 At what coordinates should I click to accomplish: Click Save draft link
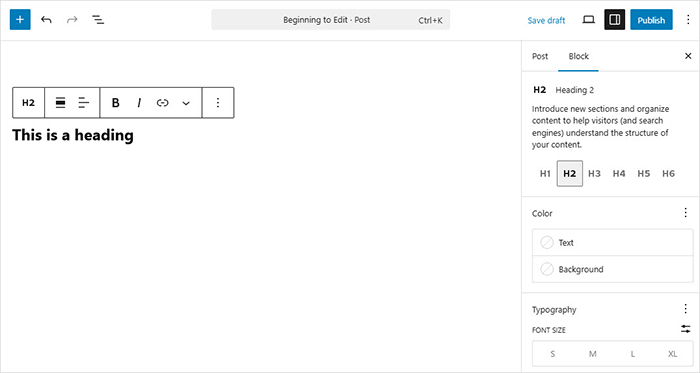[546, 20]
